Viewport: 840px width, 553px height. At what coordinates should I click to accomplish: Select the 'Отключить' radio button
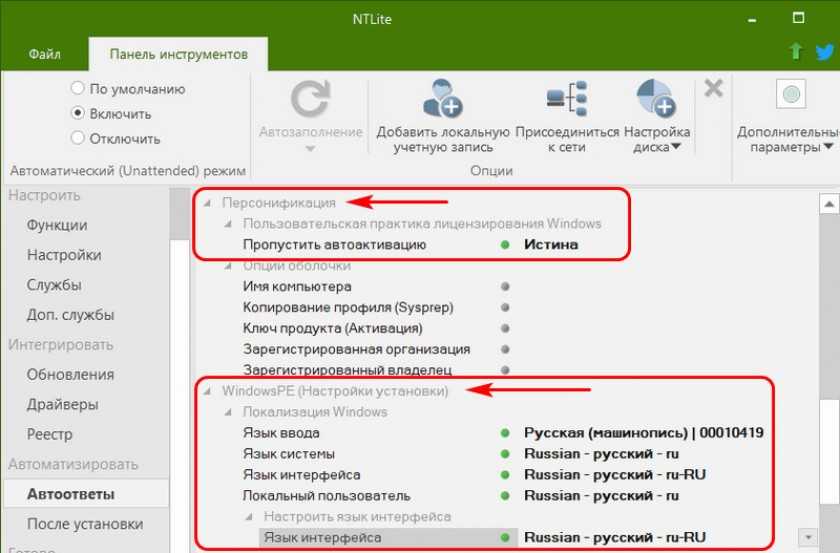coord(78,139)
